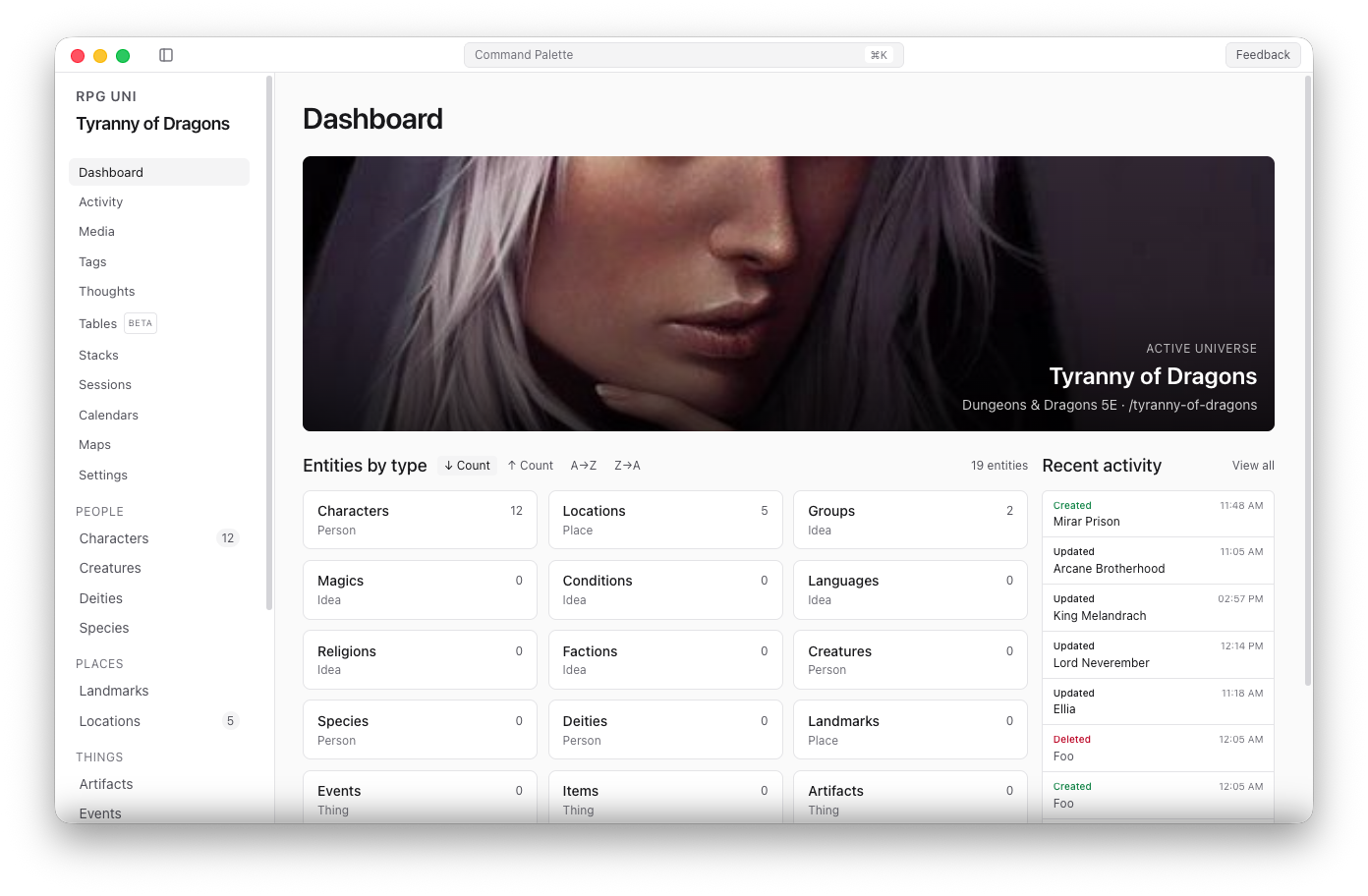
Task: Click View all recent activity
Action: tap(1253, 466)
